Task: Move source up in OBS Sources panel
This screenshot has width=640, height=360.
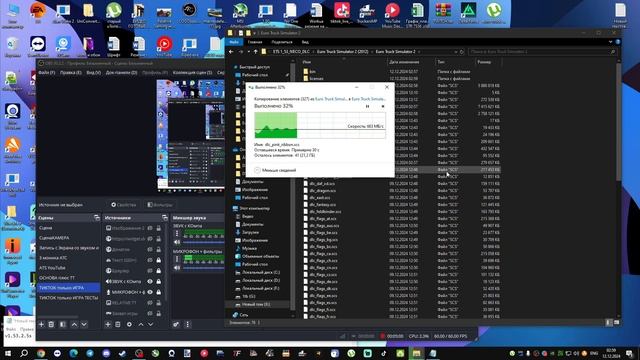Action: click(140, 324)
